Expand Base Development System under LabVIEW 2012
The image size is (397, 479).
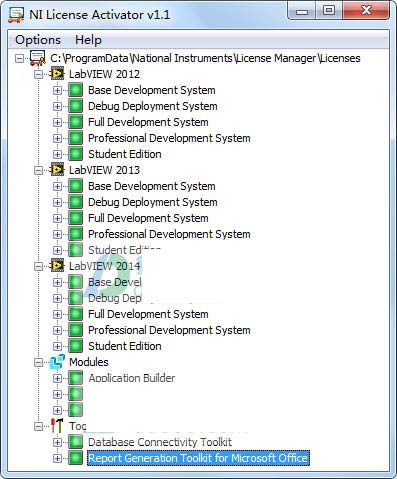(x=57, y=90)
